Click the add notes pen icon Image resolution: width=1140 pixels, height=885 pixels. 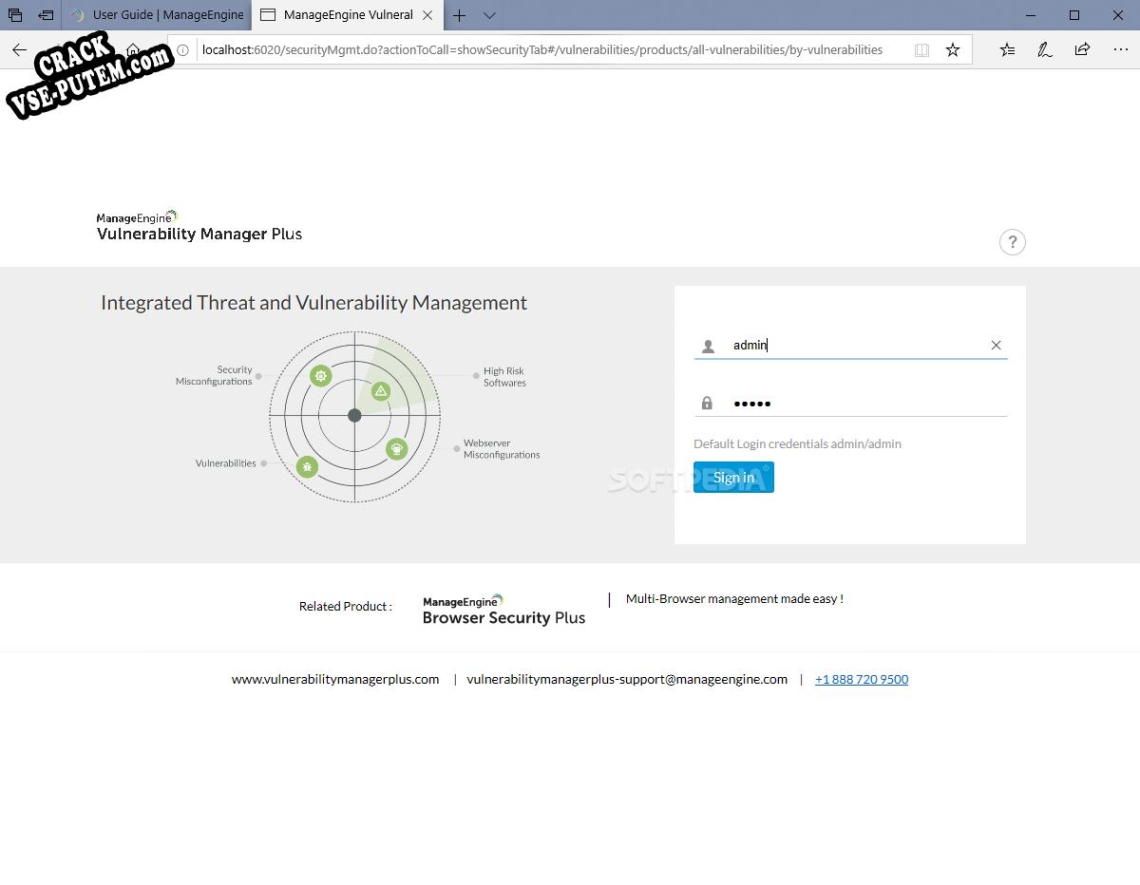click(x=1044, y=49)
